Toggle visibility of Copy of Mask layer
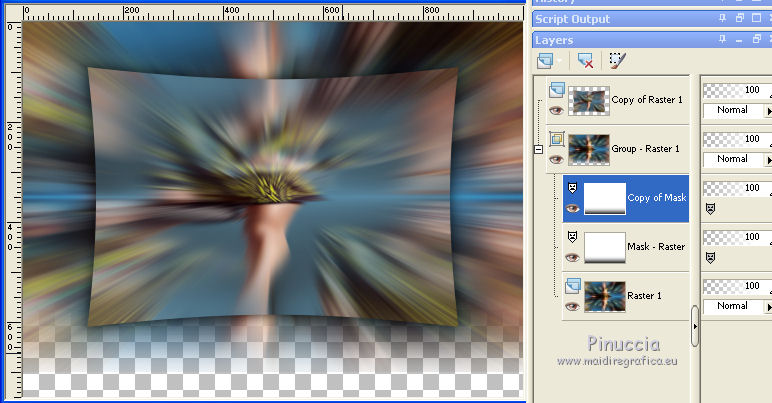Viewport: 772px width, 403px height. pos(572,209)
